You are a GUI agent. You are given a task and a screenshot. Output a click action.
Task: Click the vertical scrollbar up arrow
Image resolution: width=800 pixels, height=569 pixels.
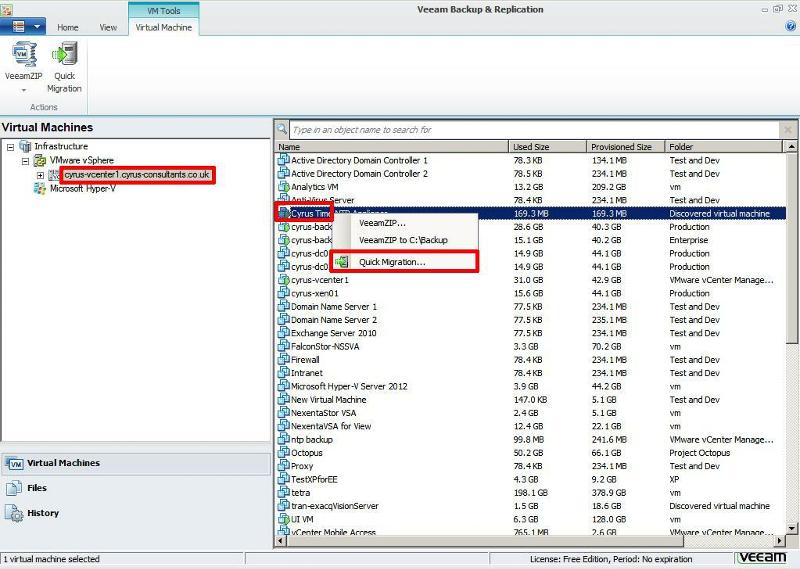tap(791, 146)
